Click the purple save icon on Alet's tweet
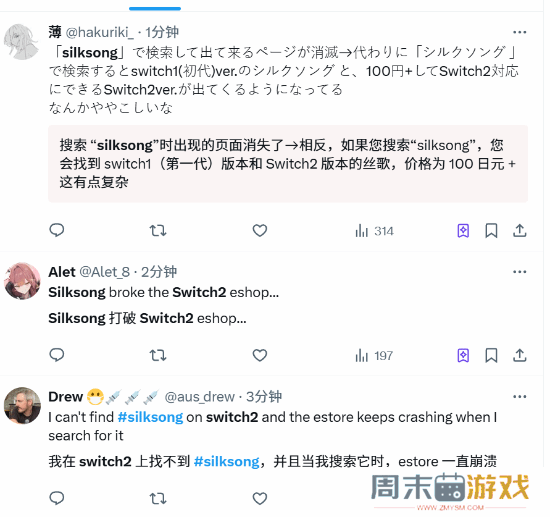 (x=463, y=355)
